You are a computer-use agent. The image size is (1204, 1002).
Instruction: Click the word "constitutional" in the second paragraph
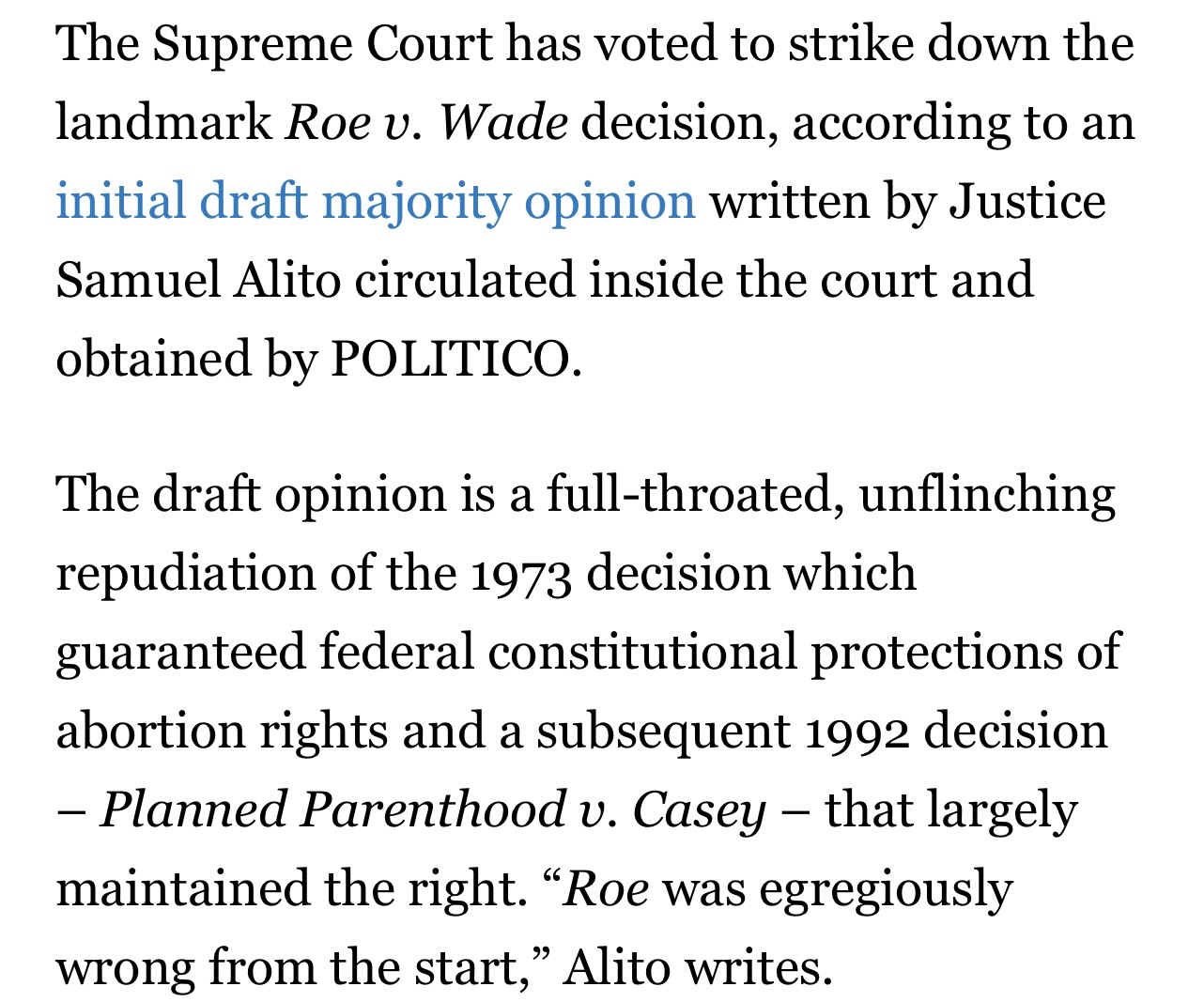tap(641, 653)
